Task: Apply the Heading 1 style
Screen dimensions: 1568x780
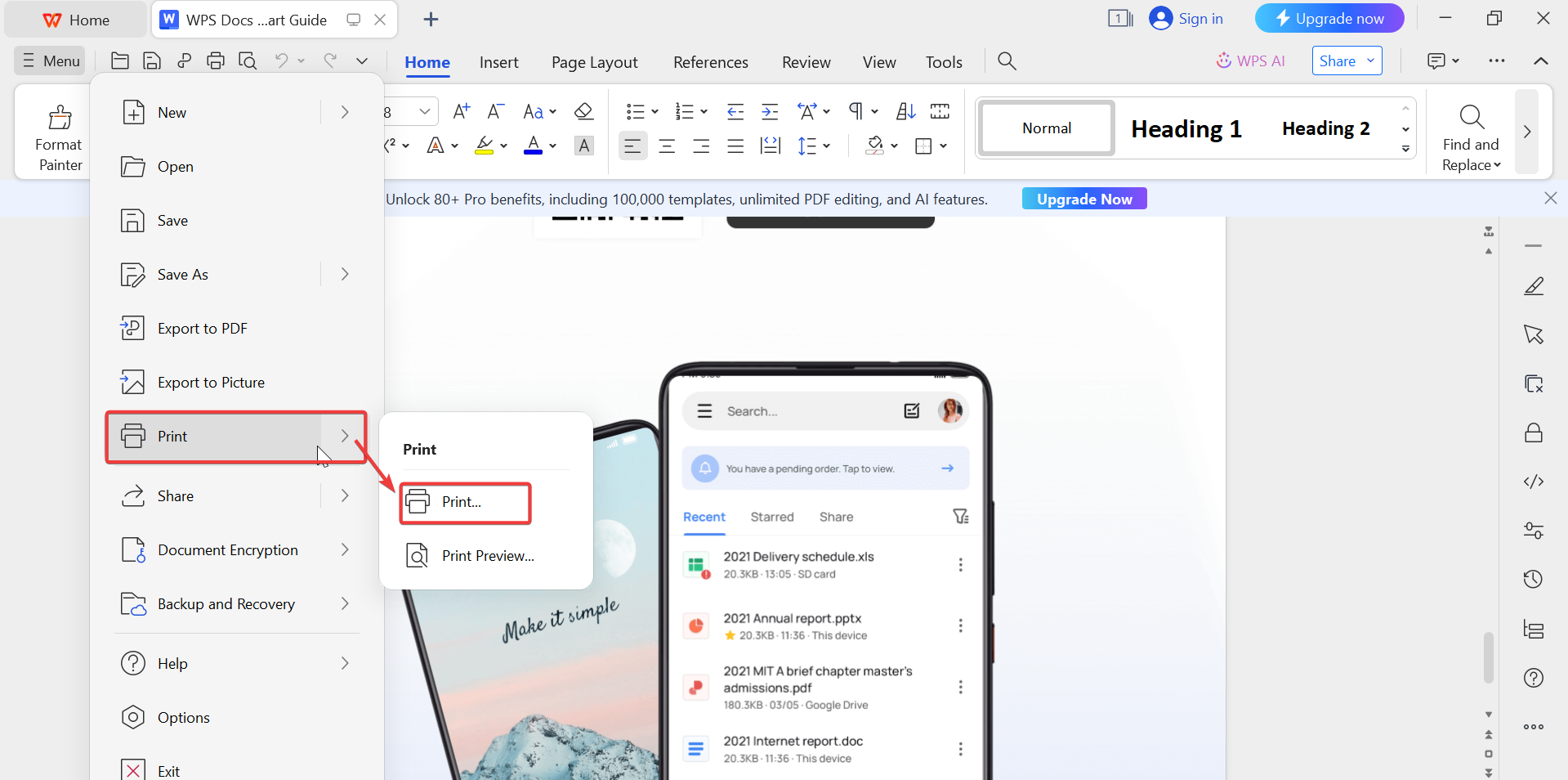Action: 1186,128
